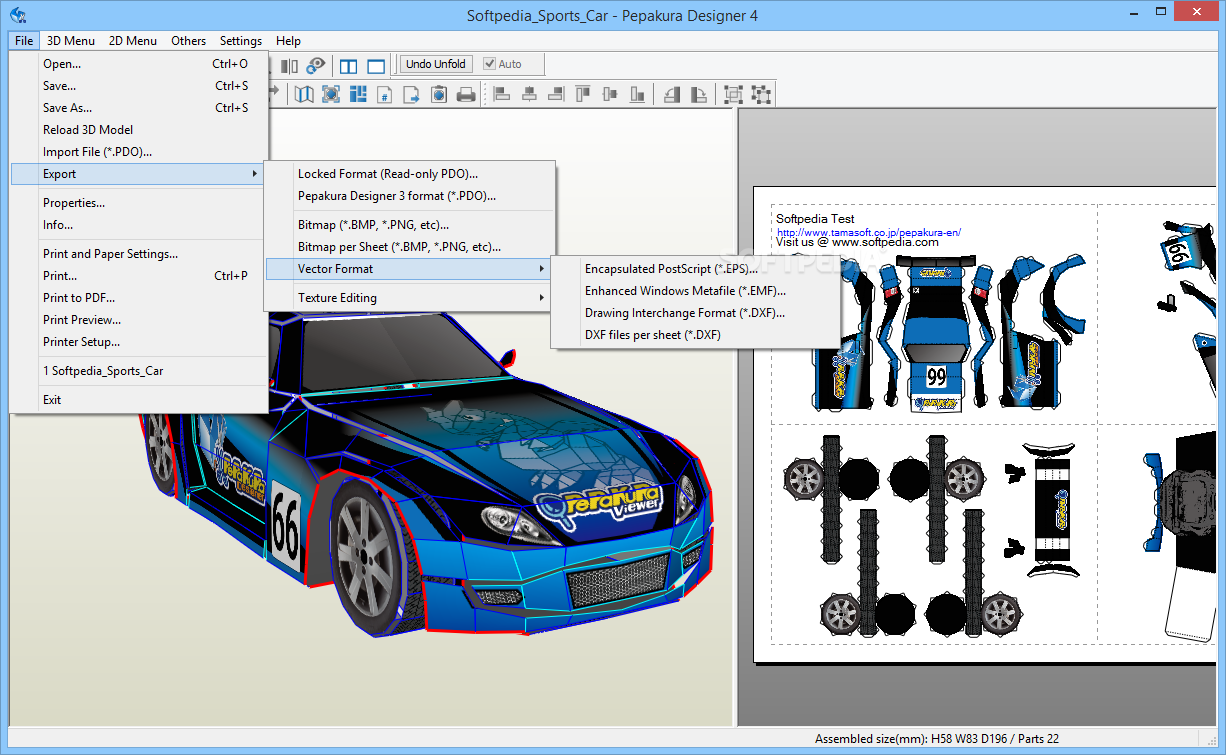Export as Enhanced Windows Metafile (*.EMF)...
The height and width of the screenshot is (755, 1226).
696,291
